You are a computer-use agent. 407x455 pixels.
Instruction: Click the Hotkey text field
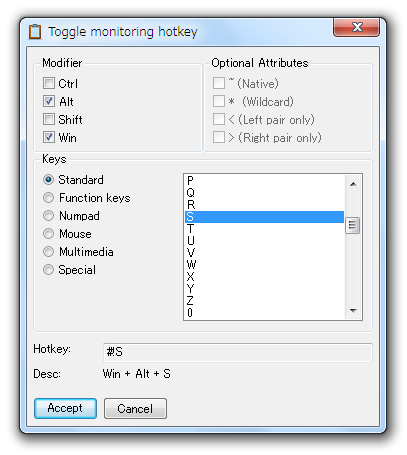(238, 352)
